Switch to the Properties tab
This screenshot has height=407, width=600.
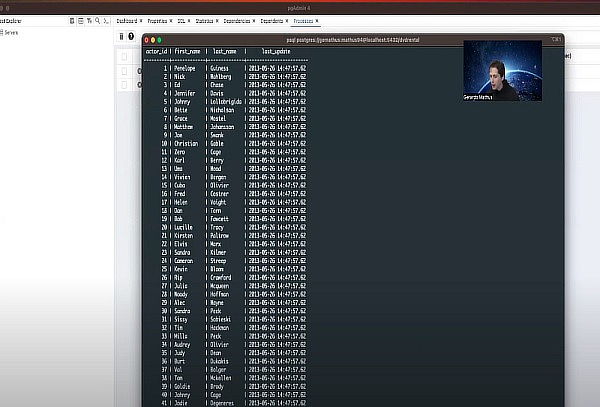coord(157,21)
